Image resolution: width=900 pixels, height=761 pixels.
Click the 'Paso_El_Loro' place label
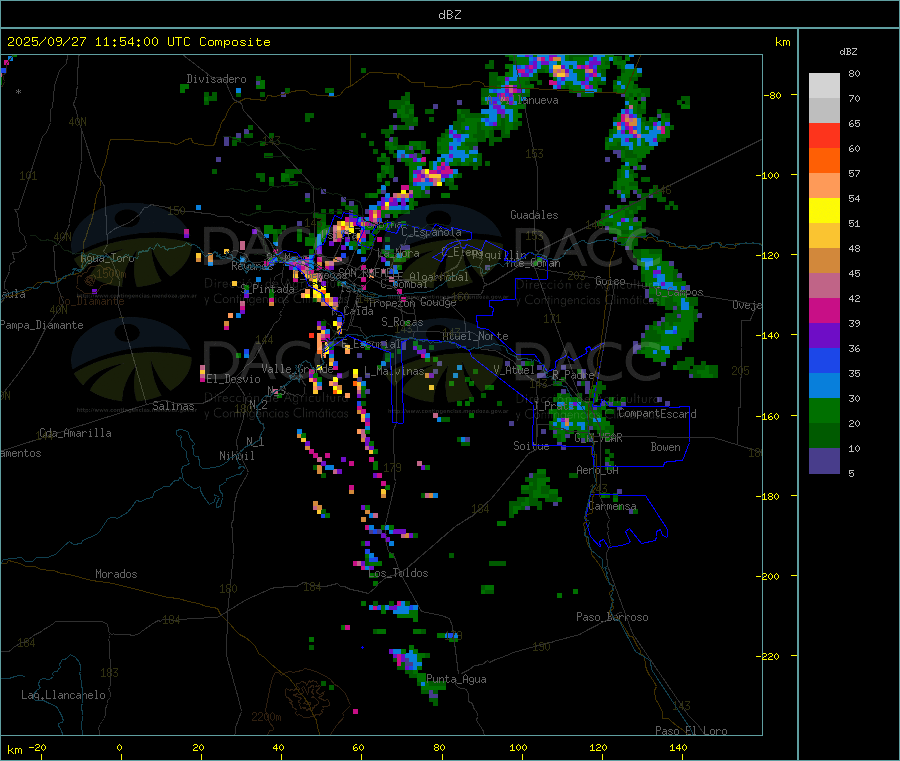point(691,731)
